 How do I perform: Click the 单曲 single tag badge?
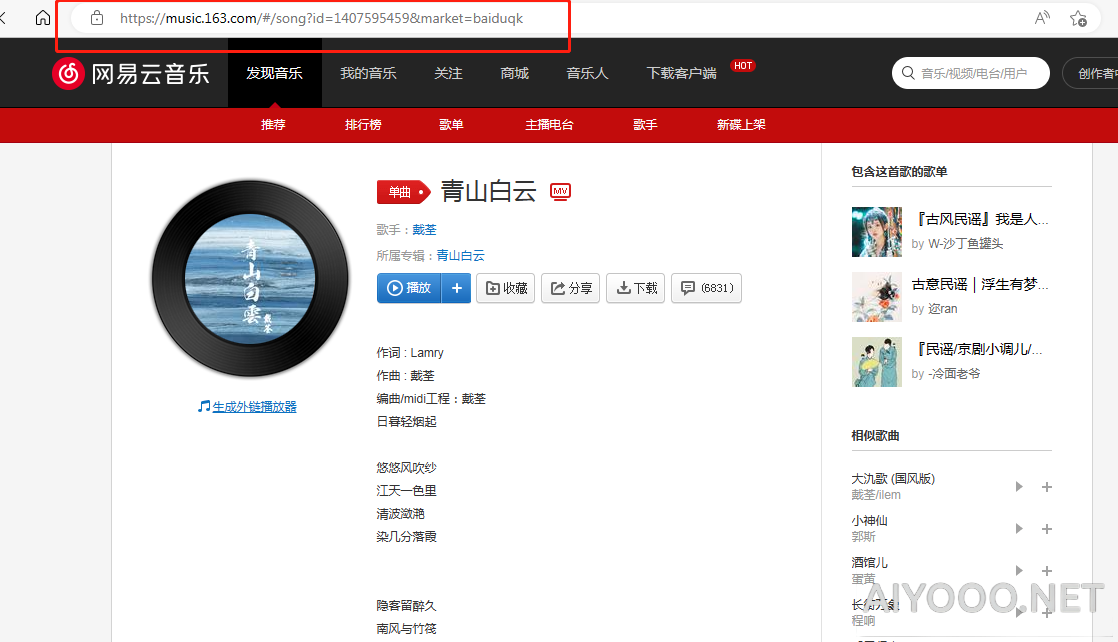pos(404,192)
